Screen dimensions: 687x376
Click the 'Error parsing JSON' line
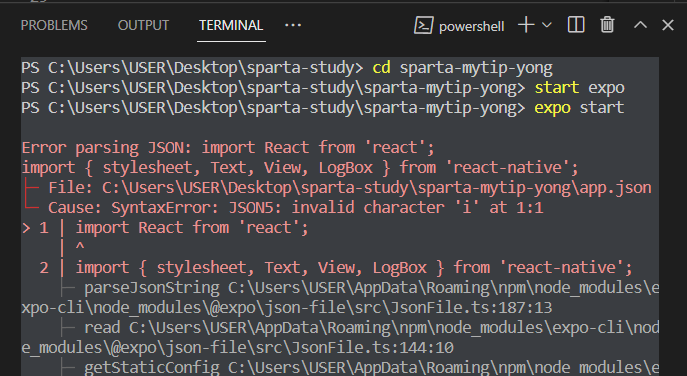pyautogui.click(x=228, y=148)
